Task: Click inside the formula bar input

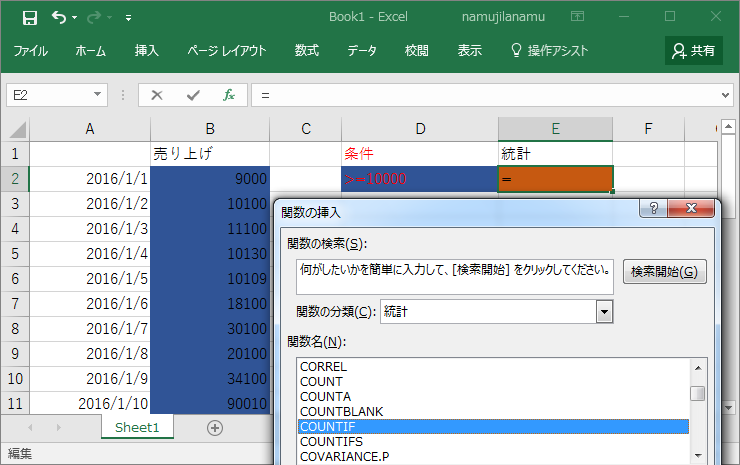Action: click(x=484, y=95)
